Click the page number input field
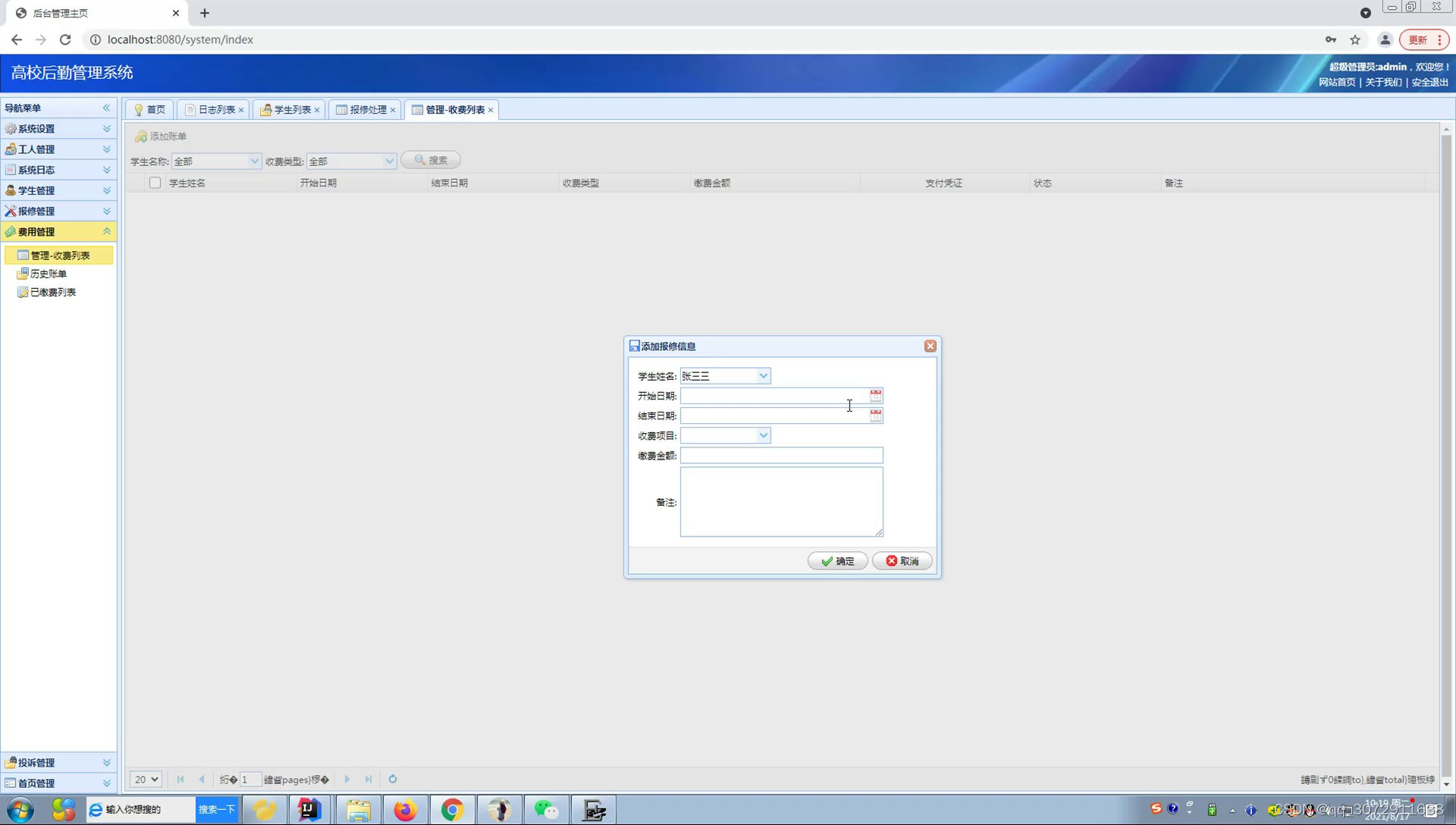The width and height of the screenshot is (1456, 825). [250, 780]
